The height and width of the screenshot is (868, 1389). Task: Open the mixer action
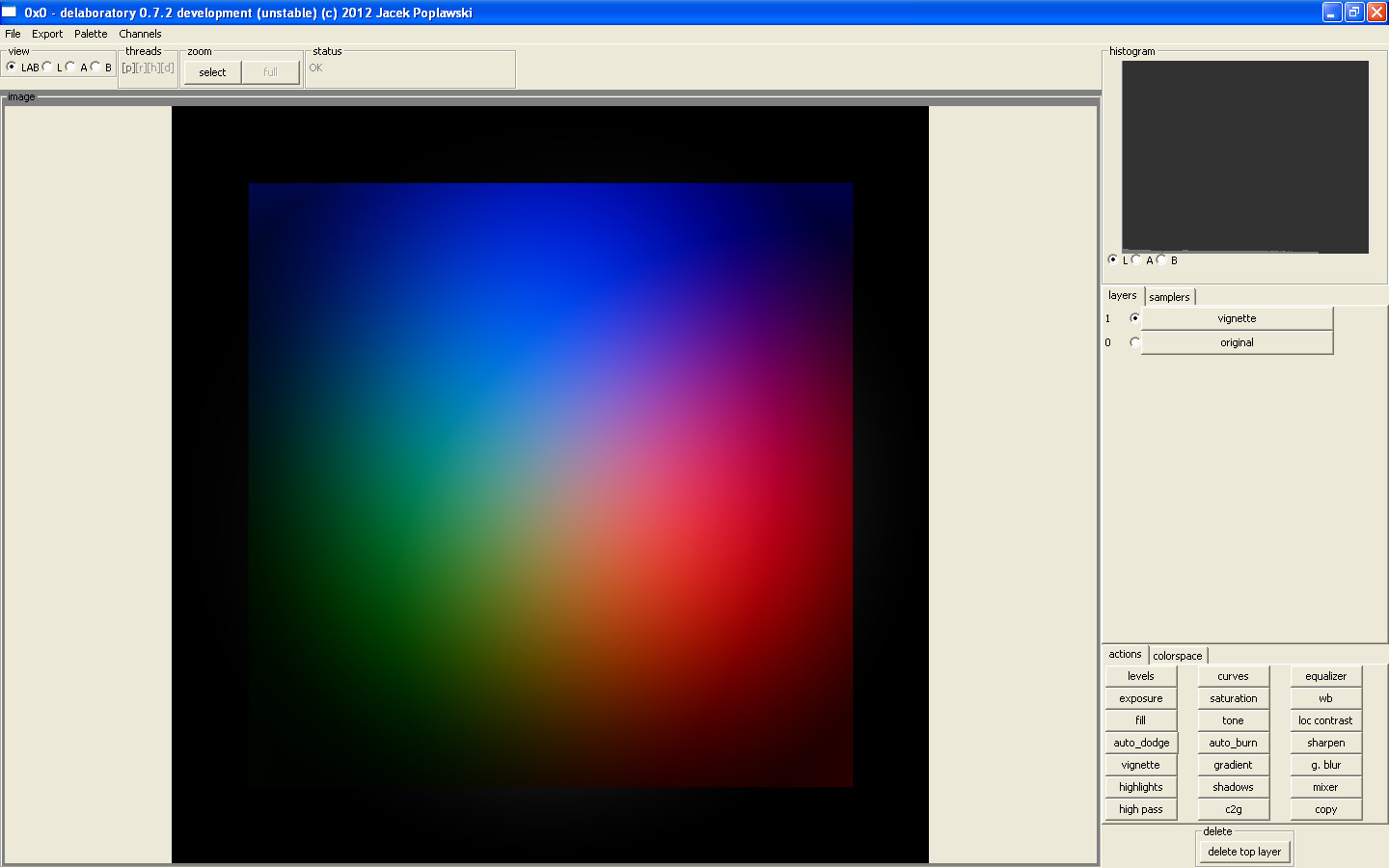click(x=1325, y=787)
